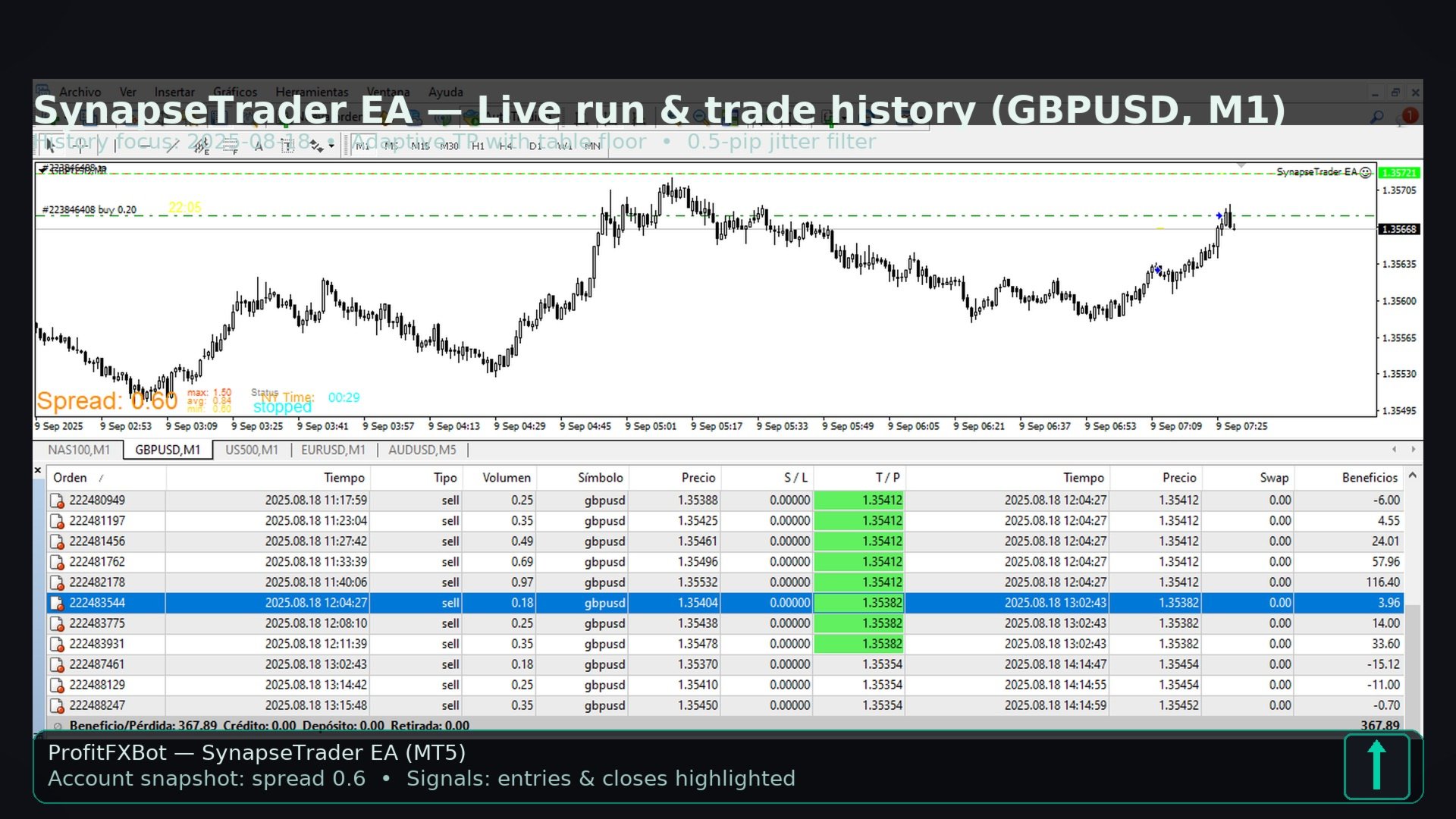Select the text 'A' drawing tool
This screenshot has width=1456, height=819.
[259, 146]
